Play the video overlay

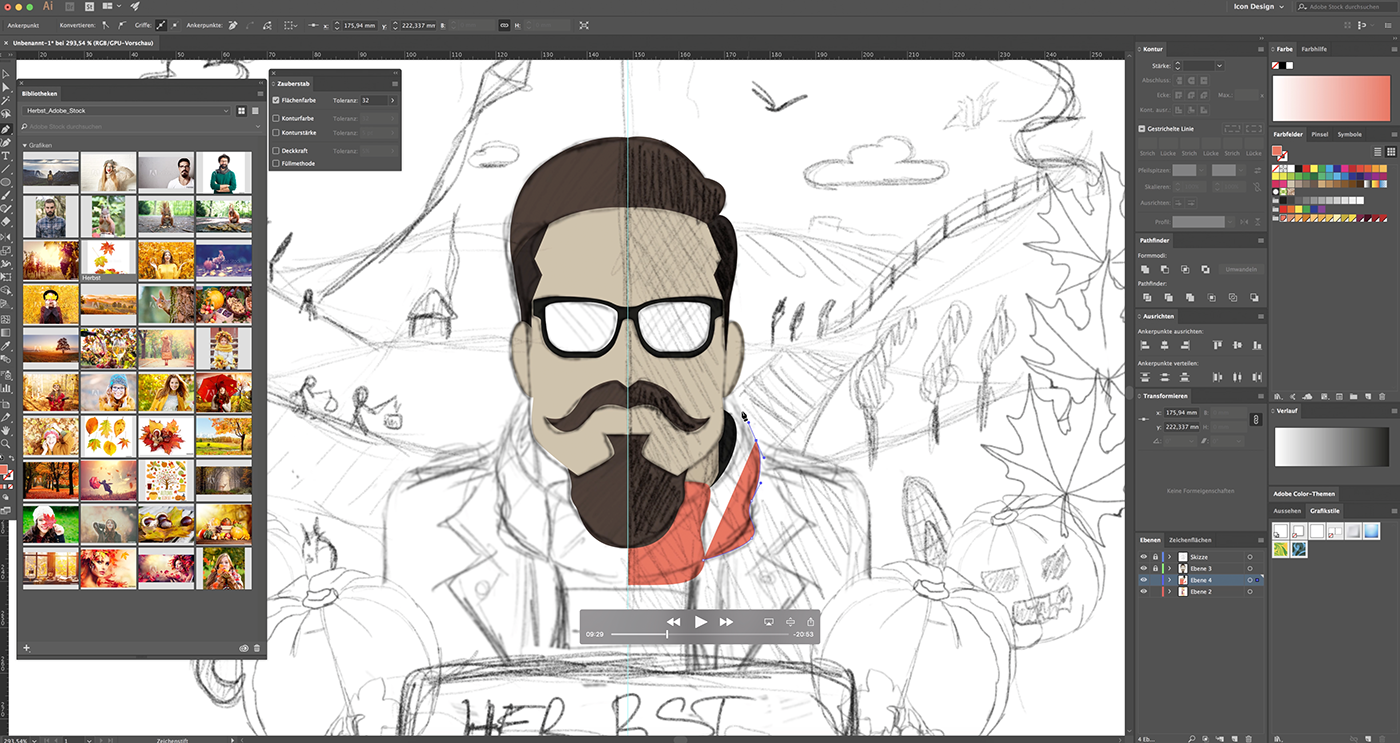pos(700,622)
